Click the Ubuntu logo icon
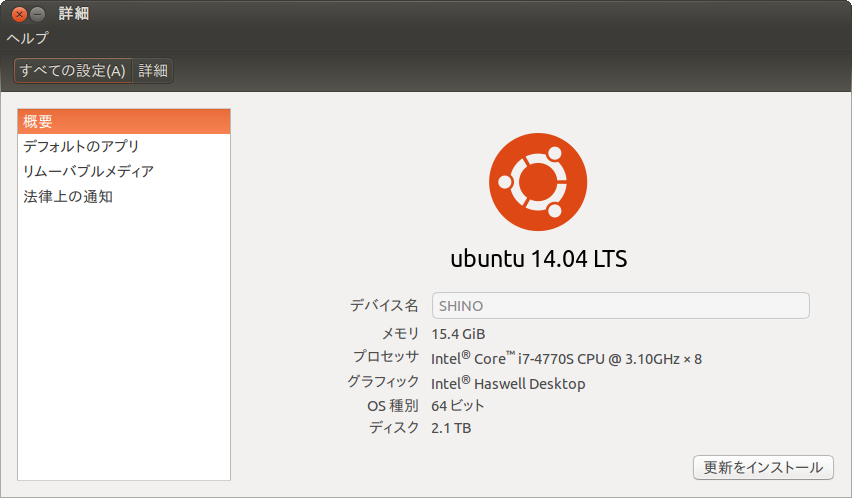 pyautogui.click(x=538, y=182)
